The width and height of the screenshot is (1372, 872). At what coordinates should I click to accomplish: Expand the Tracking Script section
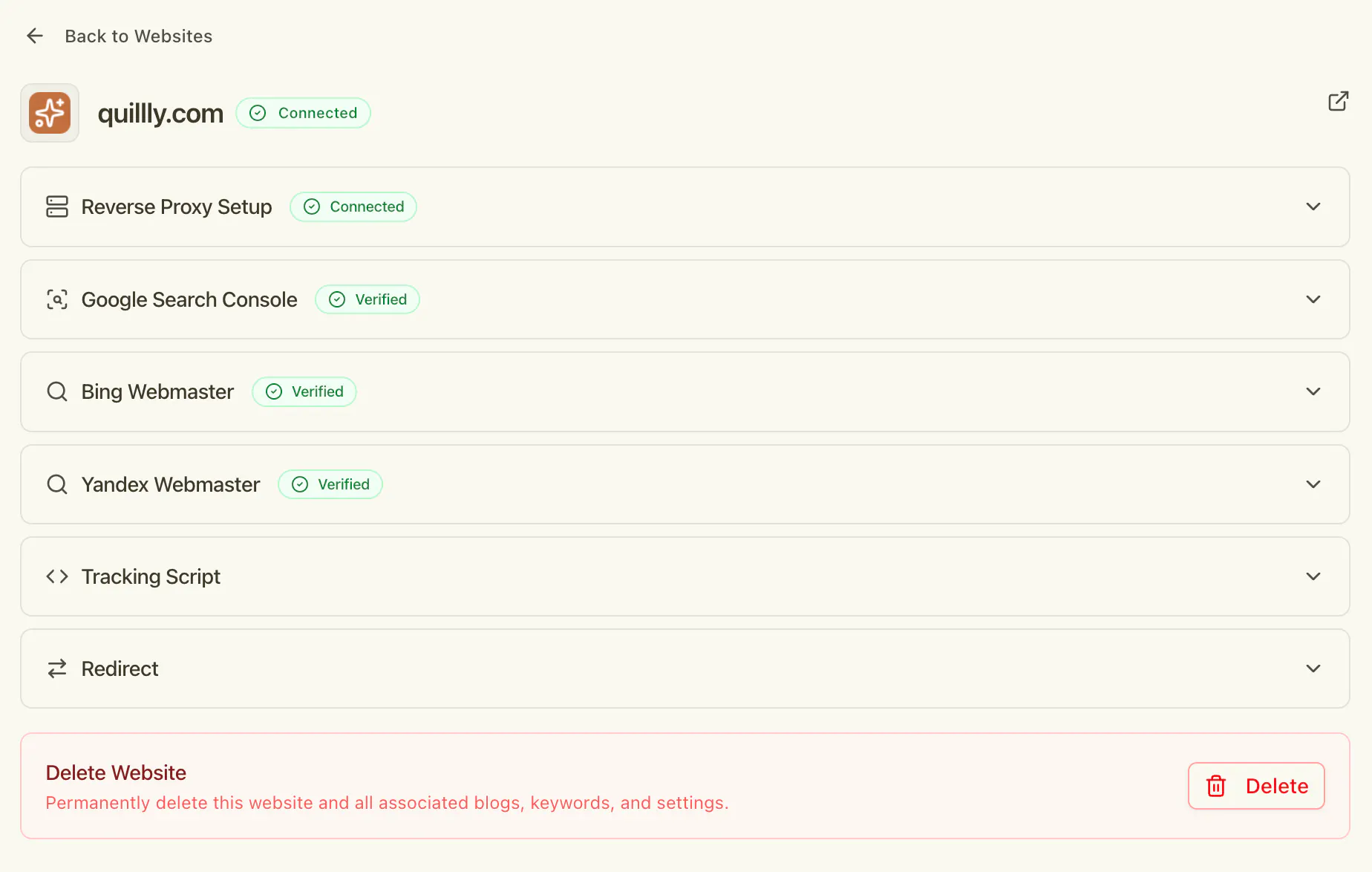pyautogui.click(x=1313, y=576)
